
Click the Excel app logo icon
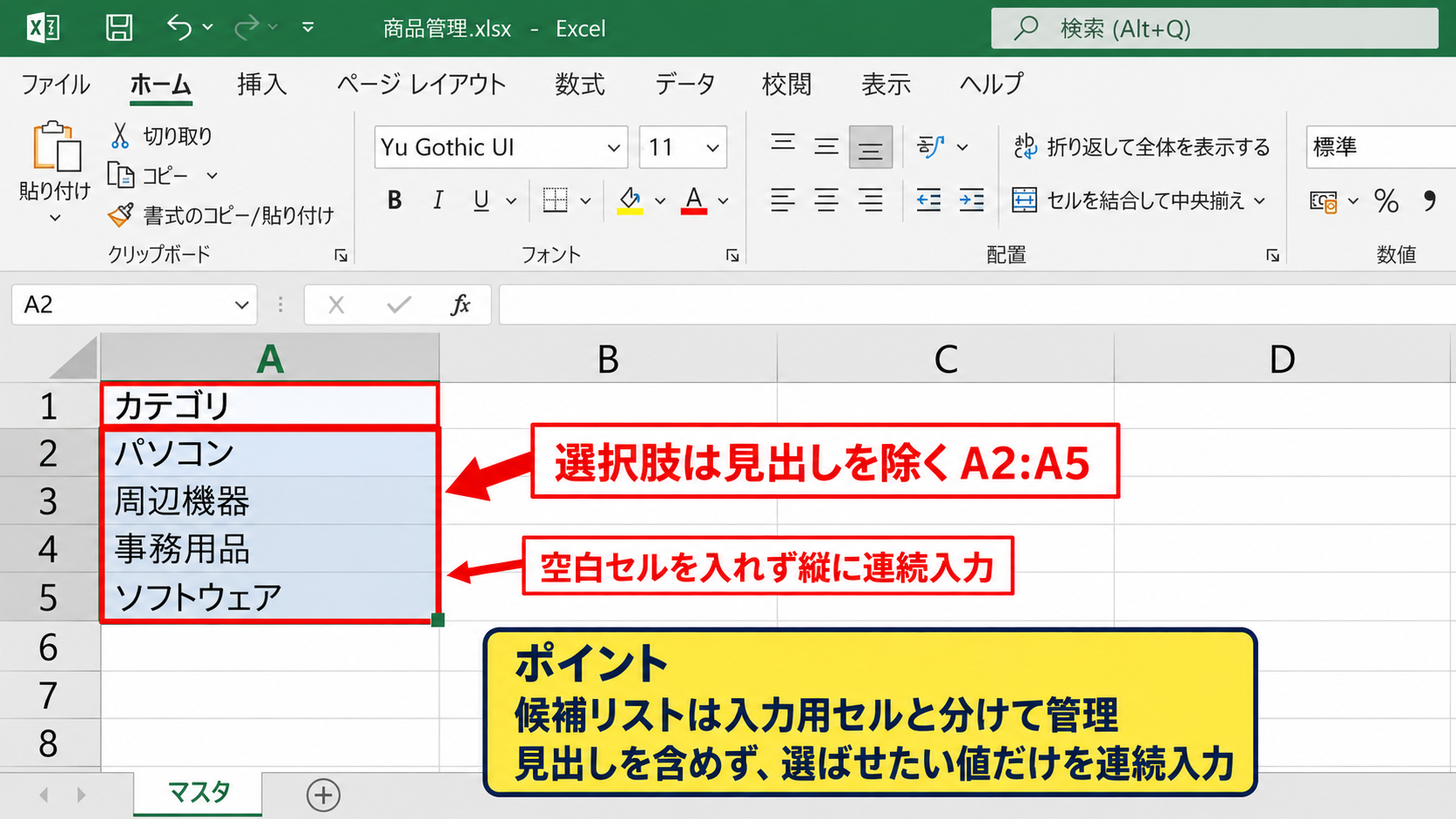coord(44,28)
